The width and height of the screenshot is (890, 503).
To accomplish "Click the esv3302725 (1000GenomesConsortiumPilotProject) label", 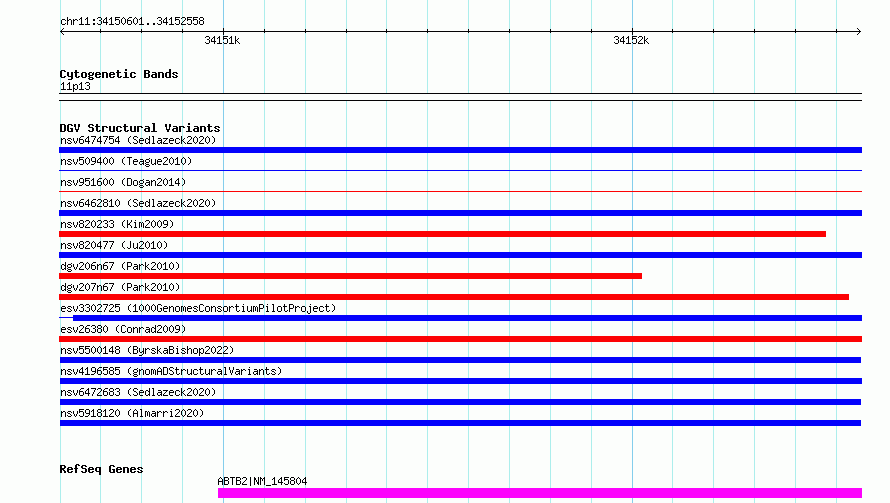I will pyautogui.click(x=198, y=308).
